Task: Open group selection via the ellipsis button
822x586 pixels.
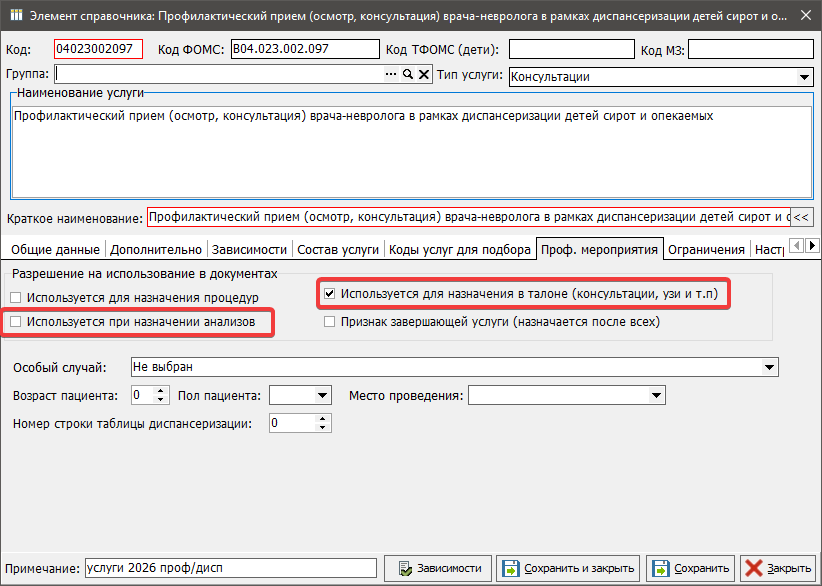Action: click(391, 74)
